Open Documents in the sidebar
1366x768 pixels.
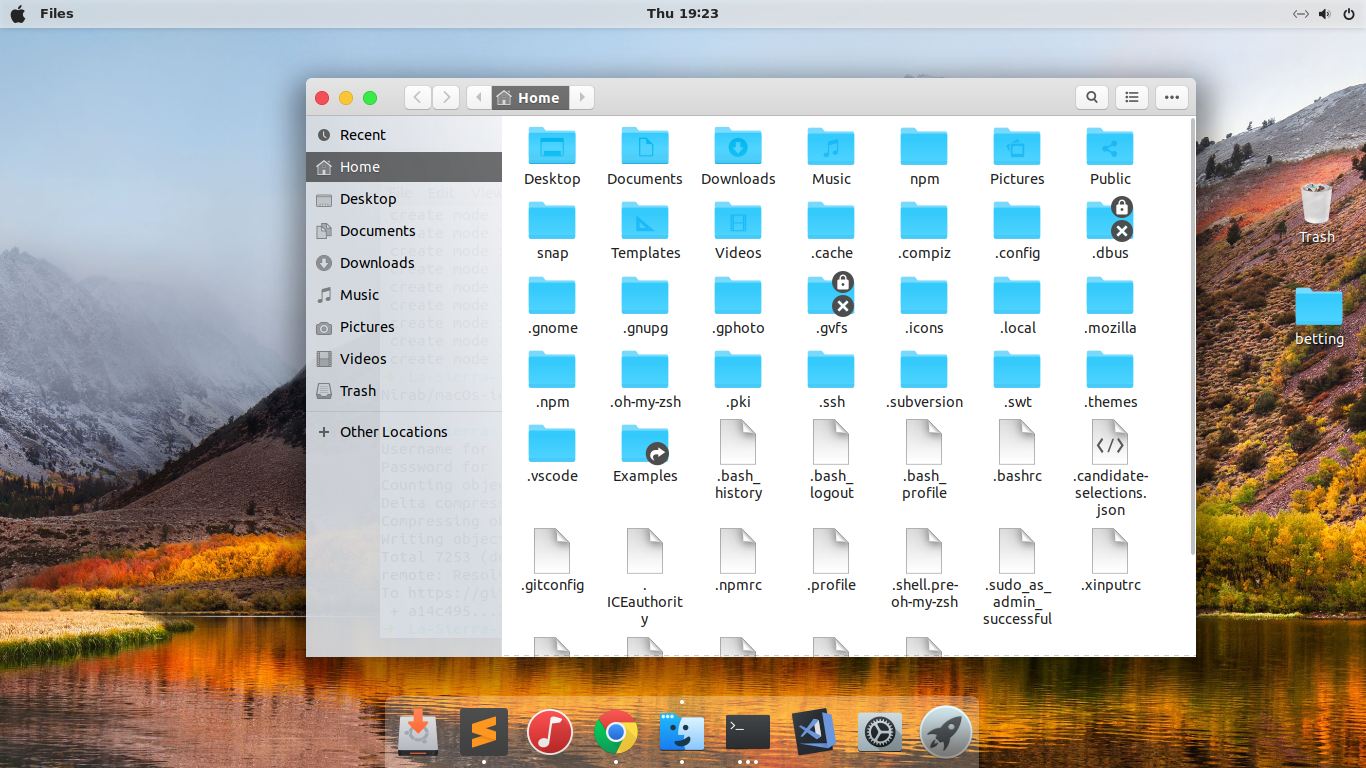click(404, 231)
